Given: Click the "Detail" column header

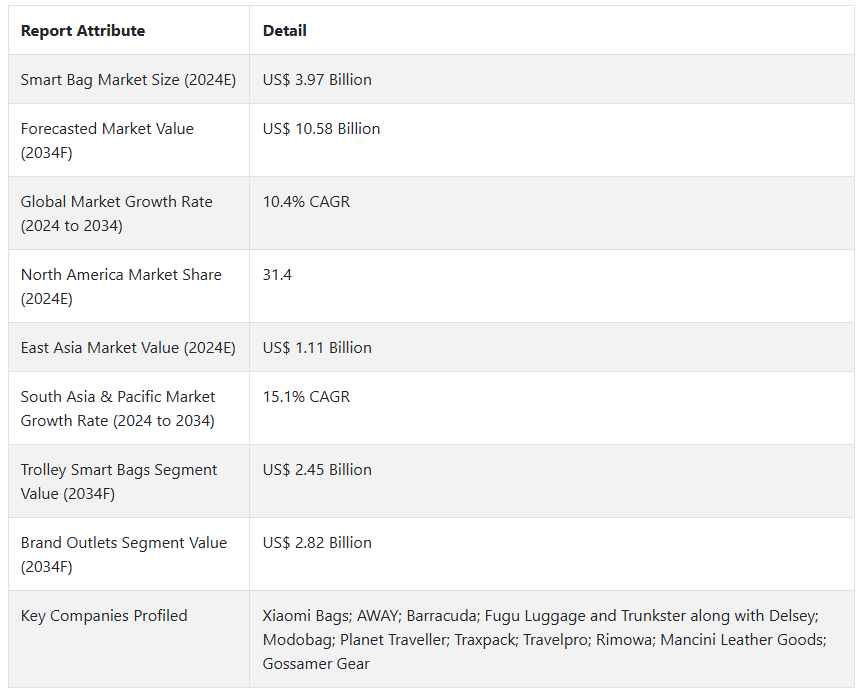Looking at the screenshot, I should pyautogui.click(x=285, y=31).
